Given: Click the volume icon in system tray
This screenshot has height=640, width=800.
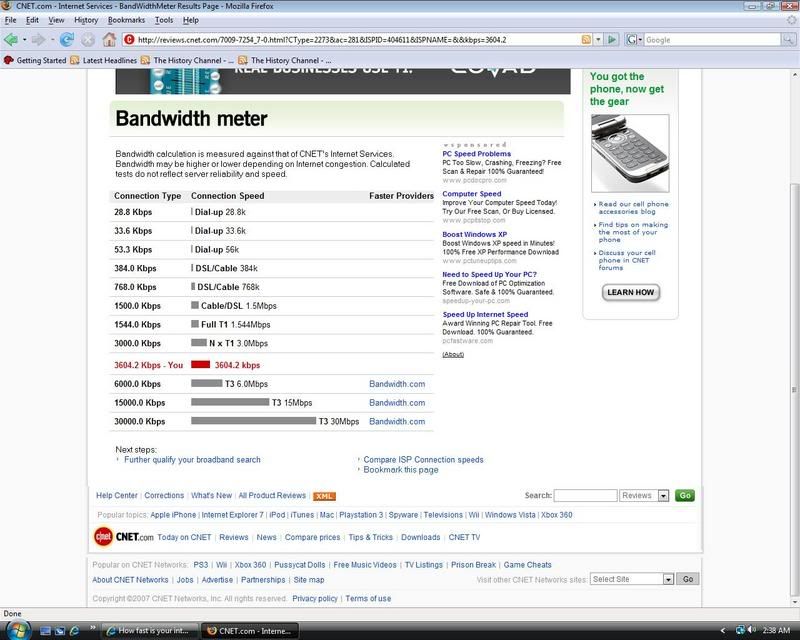Looking at the screenshot, I should pyautogui.click(x=752, y=630).
